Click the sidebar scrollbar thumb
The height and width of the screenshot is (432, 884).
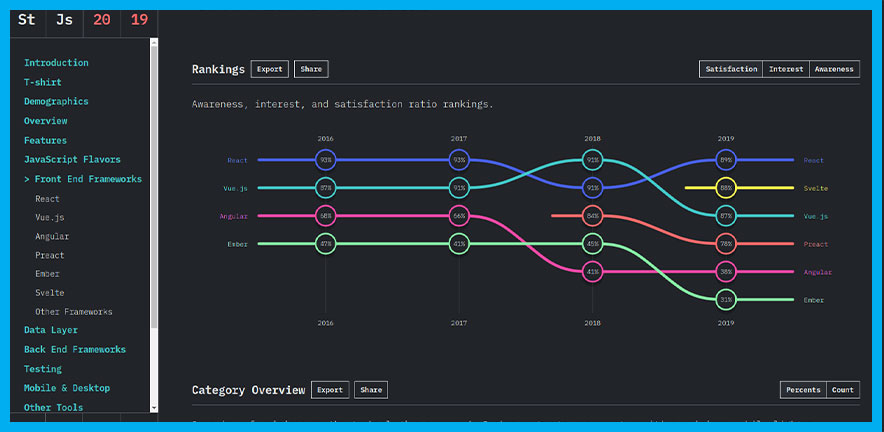tap(154, 187)
